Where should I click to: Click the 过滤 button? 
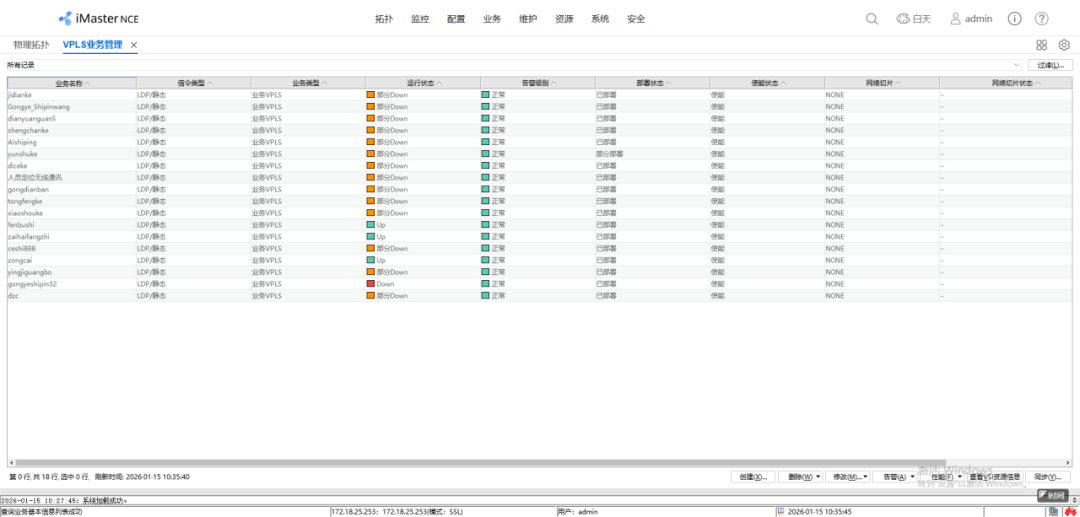click(1052, 65)
